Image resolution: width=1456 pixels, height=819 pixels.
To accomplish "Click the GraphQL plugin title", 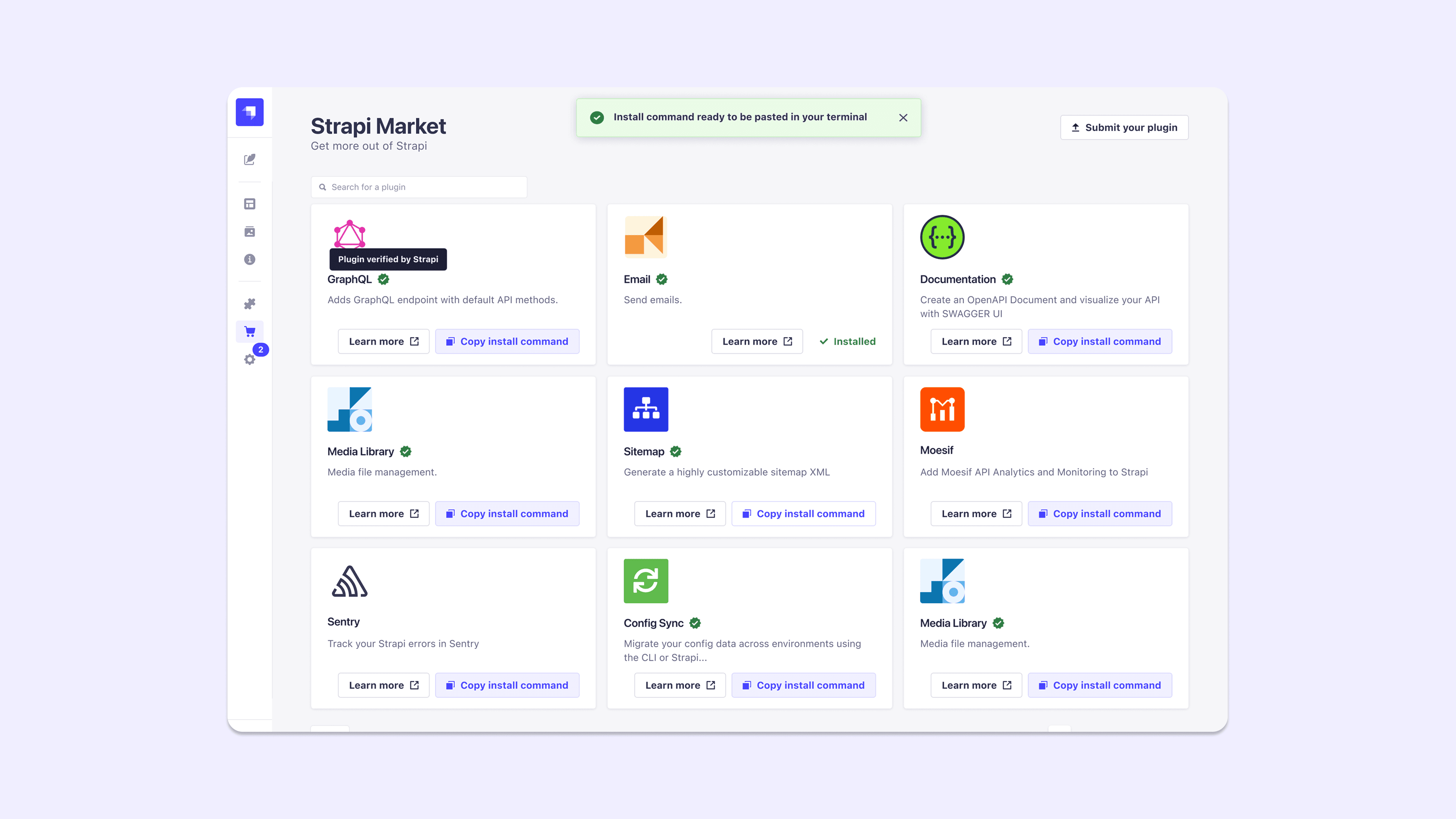I will [349, 279].
